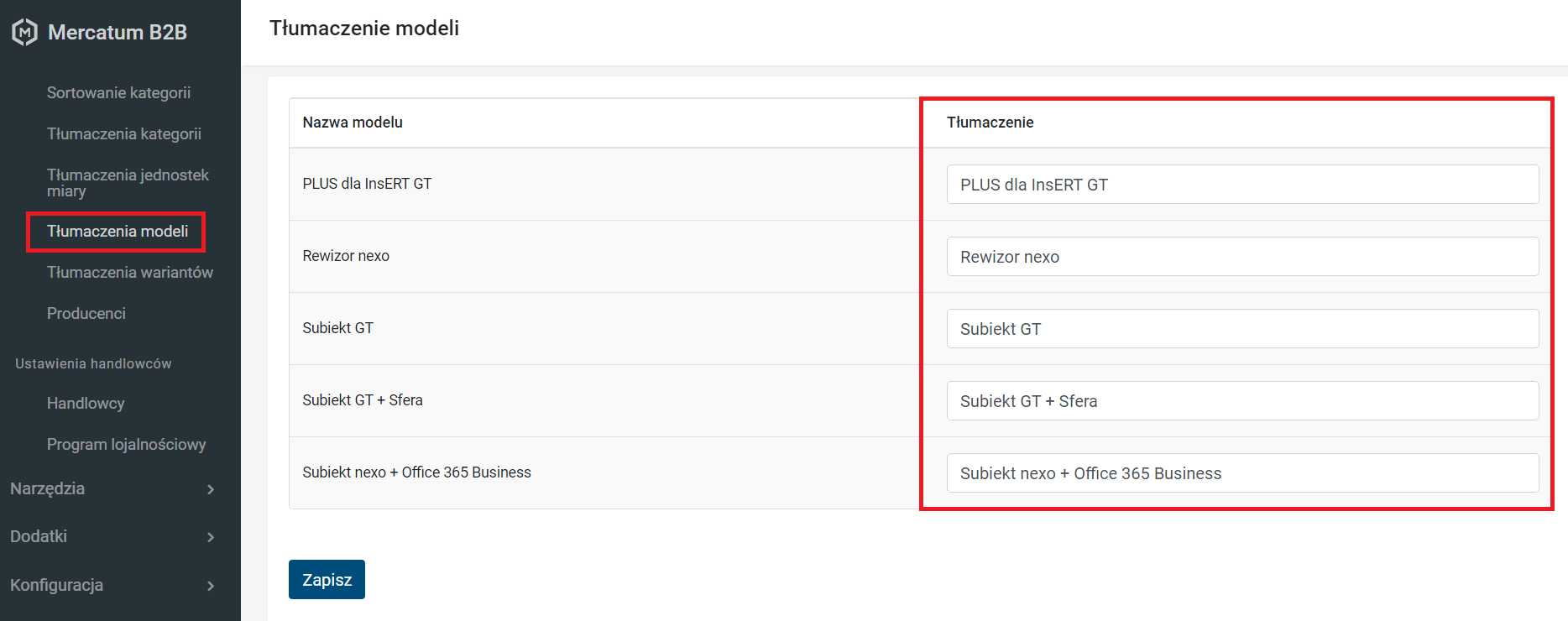Image resolution: width=1568 pixels, height=621 pixels.
Task: Click the Tłumaczenie column header
Action: click(990, 123)
